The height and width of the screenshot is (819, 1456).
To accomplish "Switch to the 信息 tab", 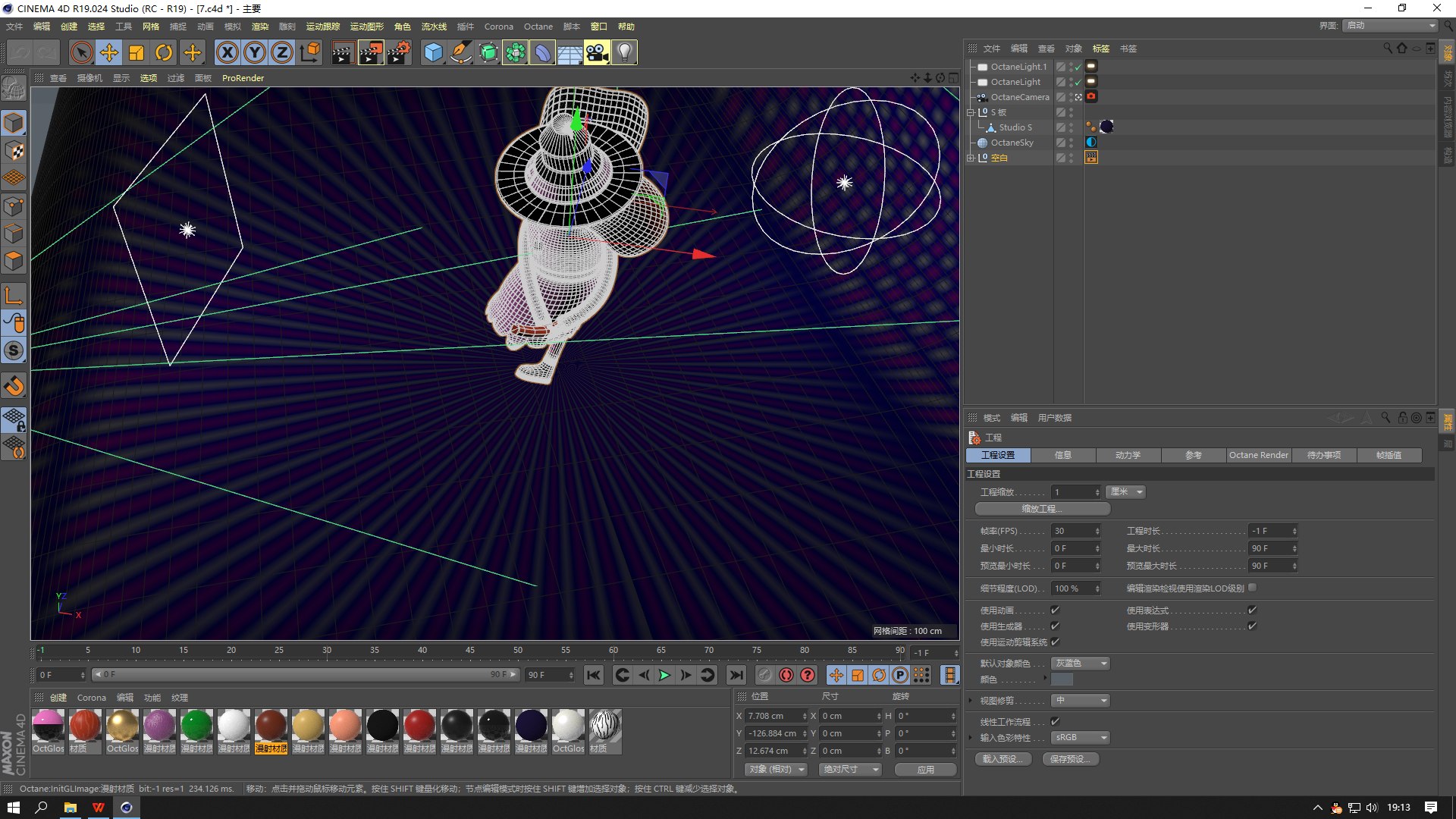I will [x=1063, y=455].
